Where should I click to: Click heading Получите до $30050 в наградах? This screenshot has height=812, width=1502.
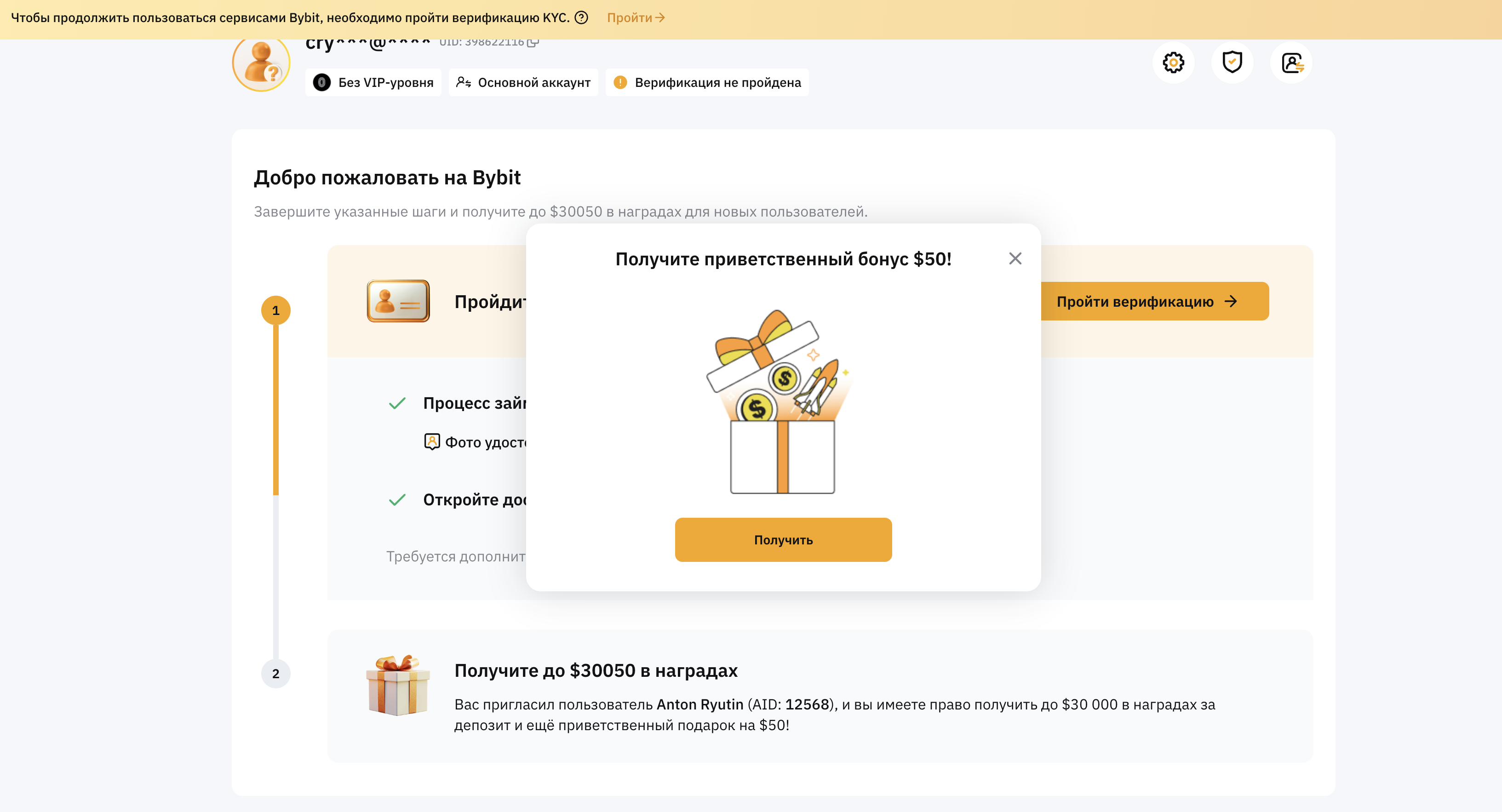pos(596,670)
